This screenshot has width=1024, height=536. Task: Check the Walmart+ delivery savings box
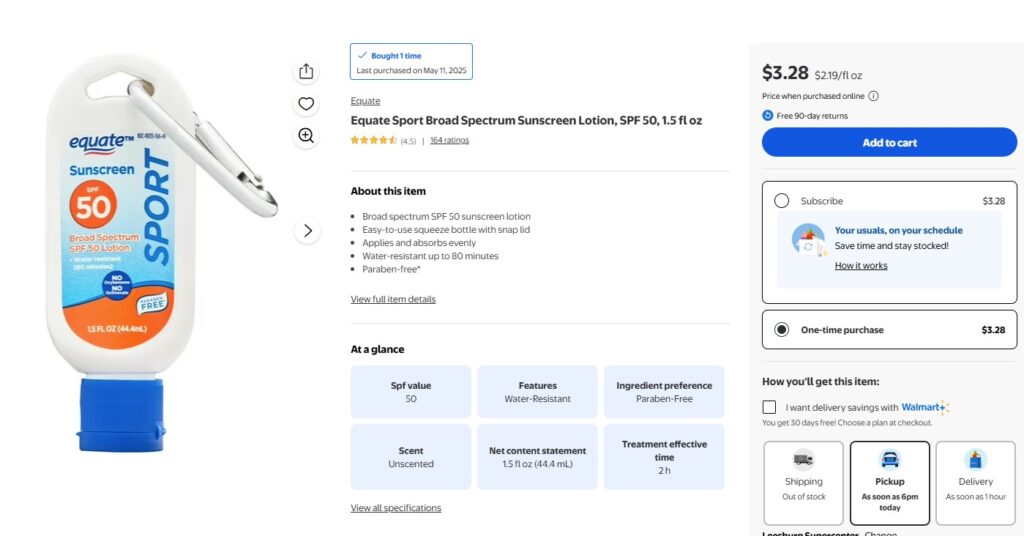769,407
